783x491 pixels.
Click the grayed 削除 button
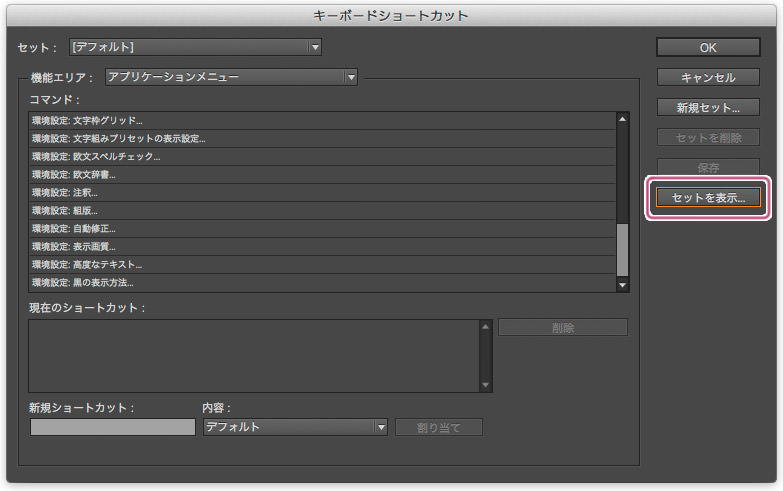coord(563,328)
